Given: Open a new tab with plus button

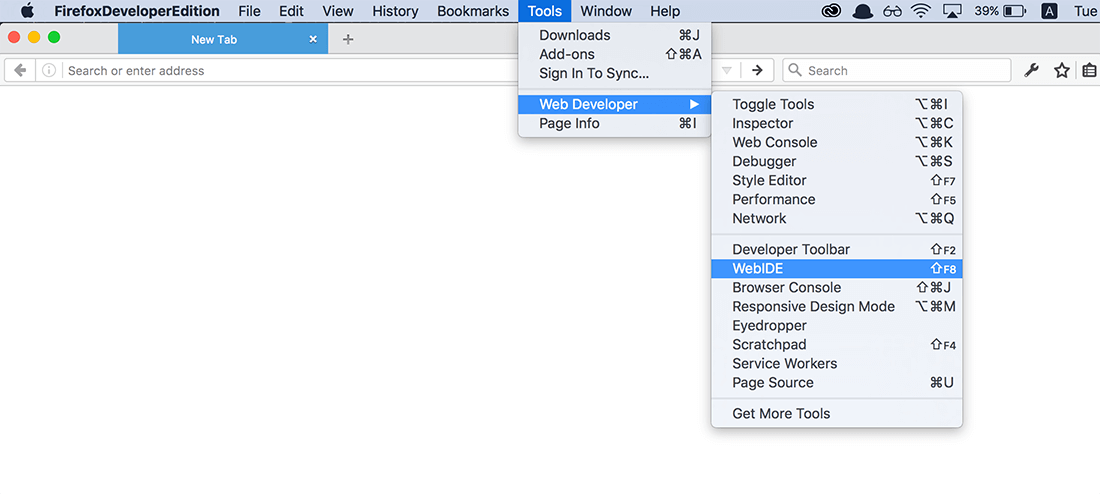Looking at the screenshot, I should click(x=347, y=39).
